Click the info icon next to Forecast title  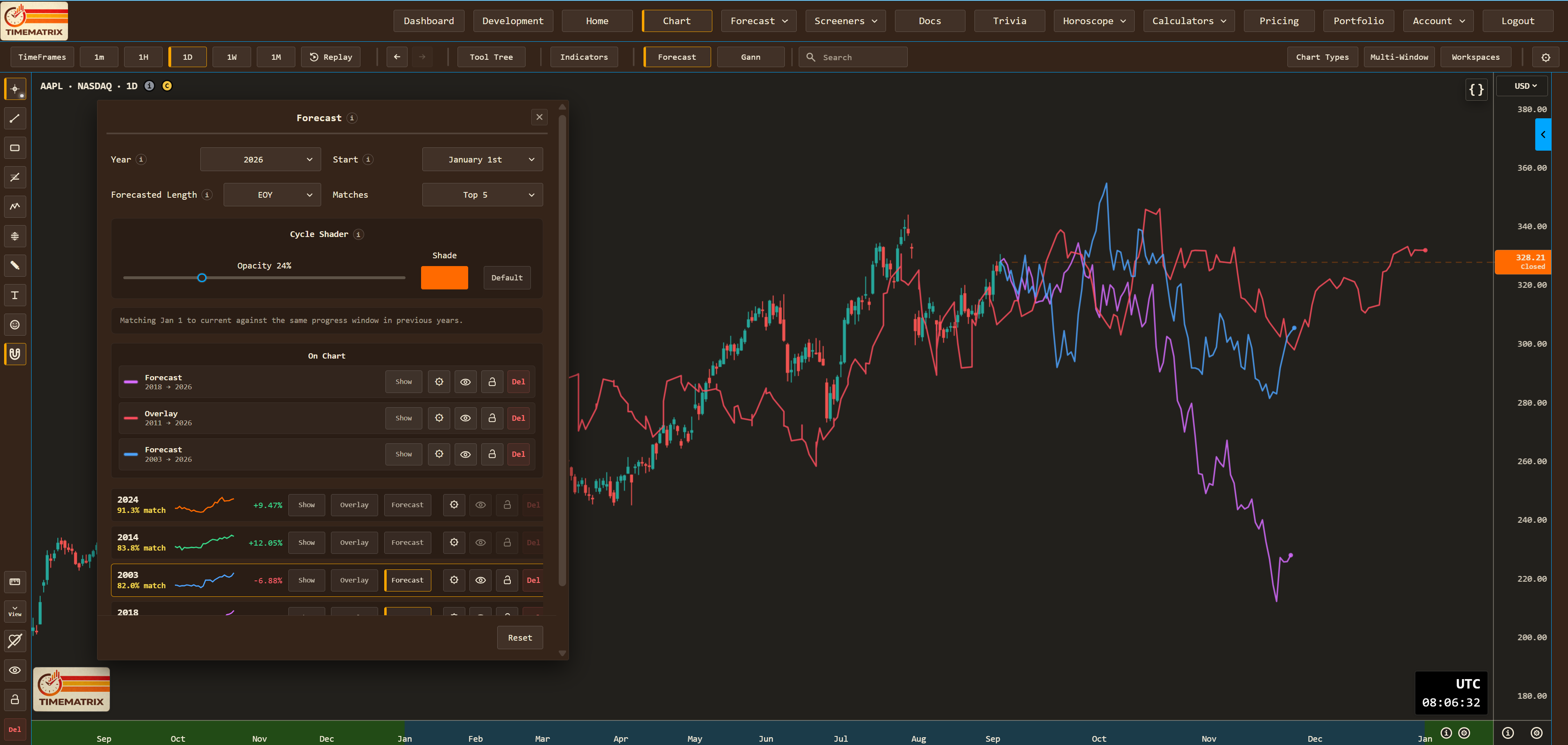pyautogui.click(x=352, y=118)
